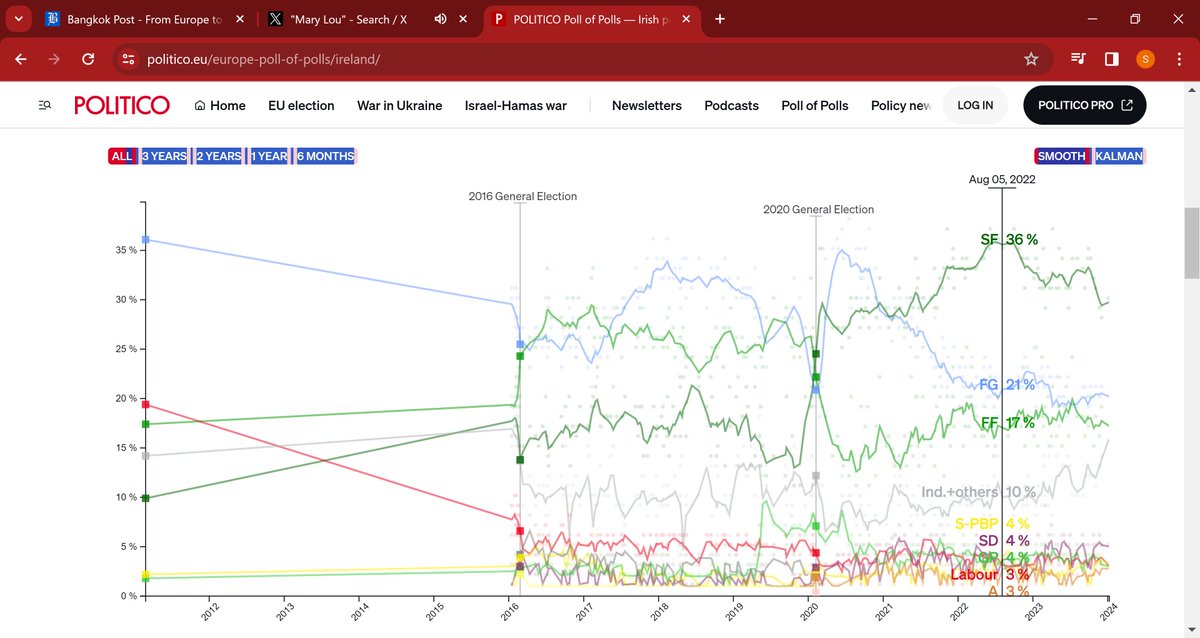Open Policy news nav link
1200x638 pixels.
click(x=901, y=105)
